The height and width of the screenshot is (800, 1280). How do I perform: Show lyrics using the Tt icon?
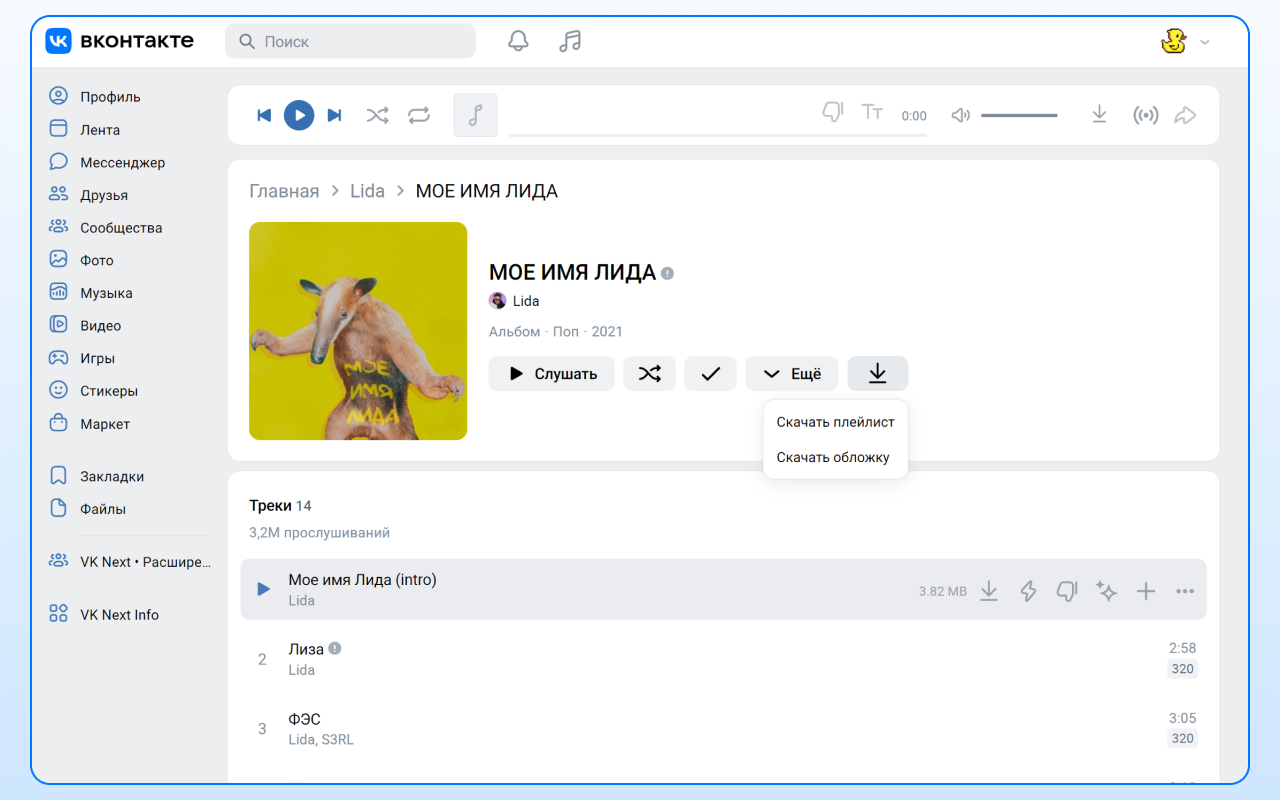click(x=872, y=112)
